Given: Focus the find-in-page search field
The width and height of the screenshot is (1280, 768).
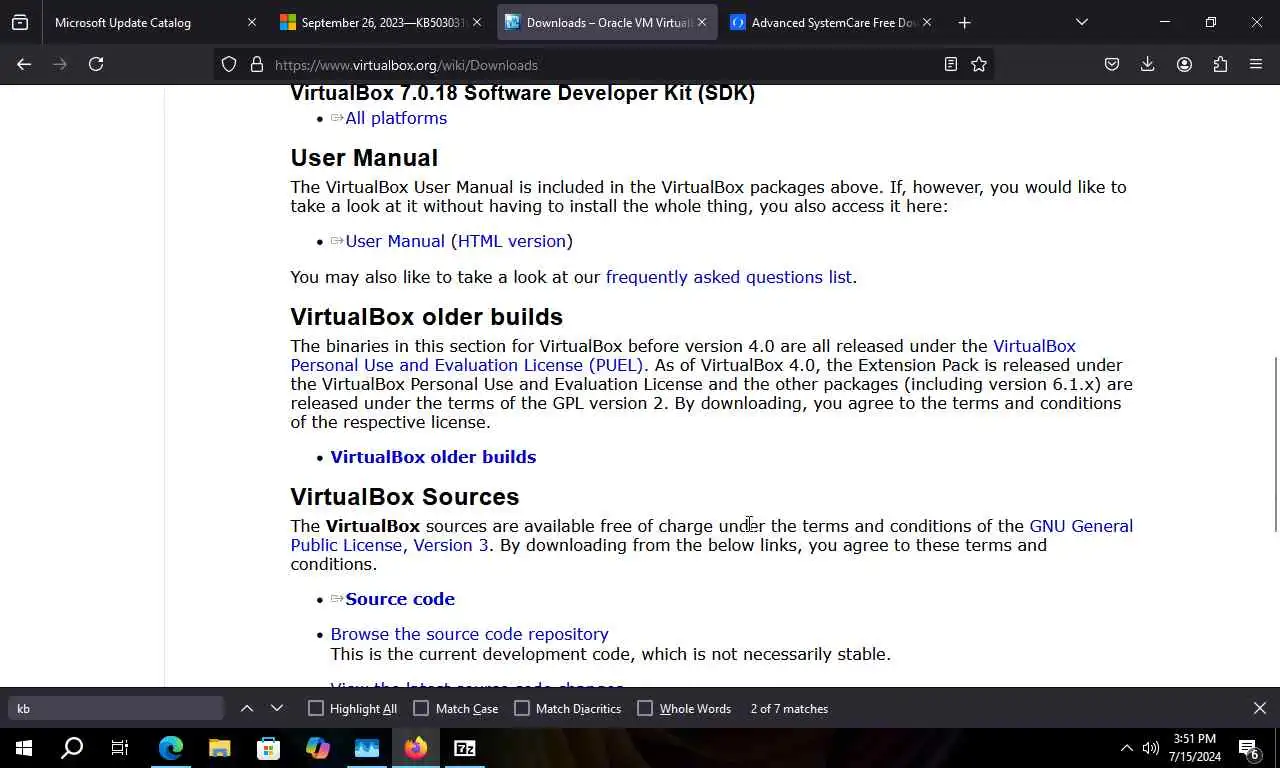Looking at the screenshot, I should click(116, 708).
